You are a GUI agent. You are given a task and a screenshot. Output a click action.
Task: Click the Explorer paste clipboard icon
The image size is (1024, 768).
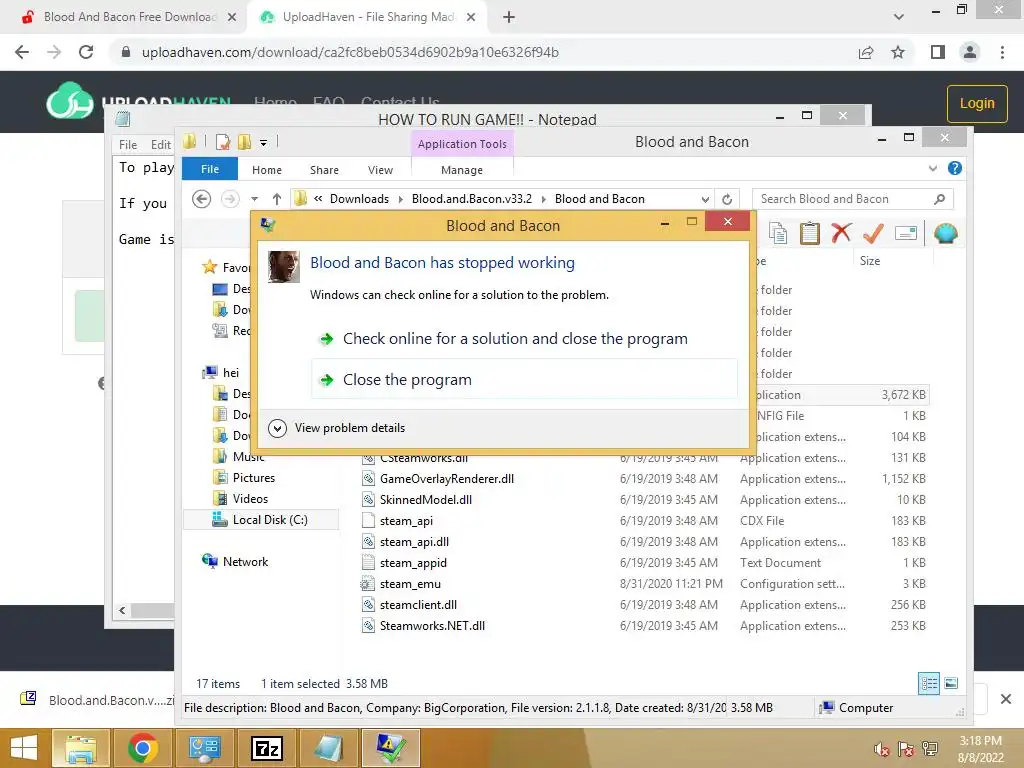point(809,233)
